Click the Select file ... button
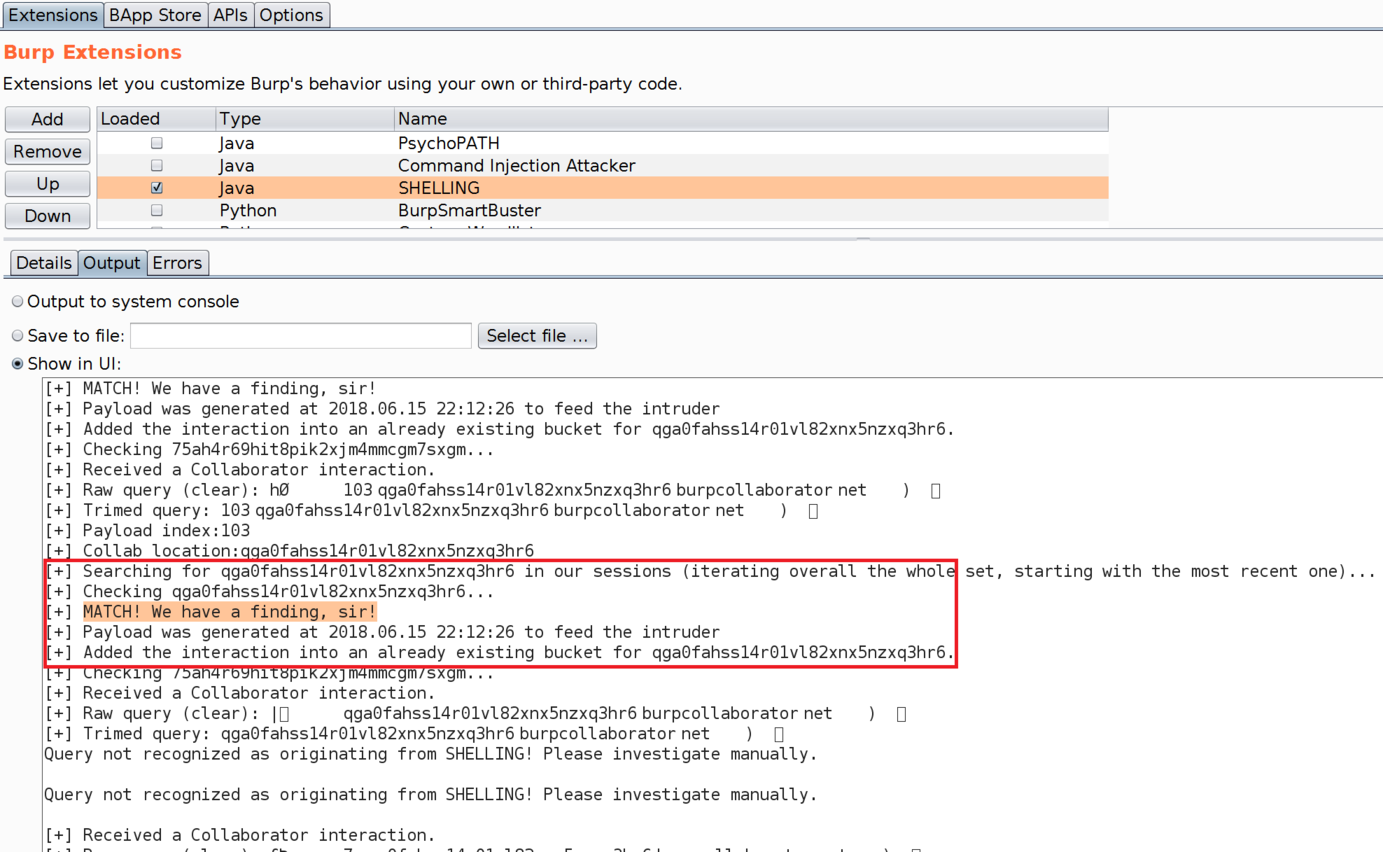This screenshot has height=852, width=1383. (537, 336)
